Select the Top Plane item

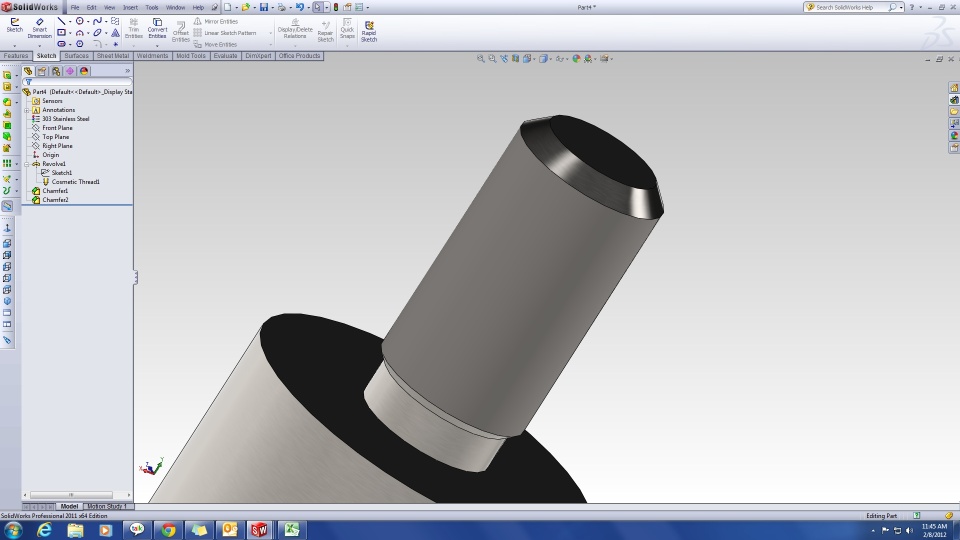click(55, 137)
